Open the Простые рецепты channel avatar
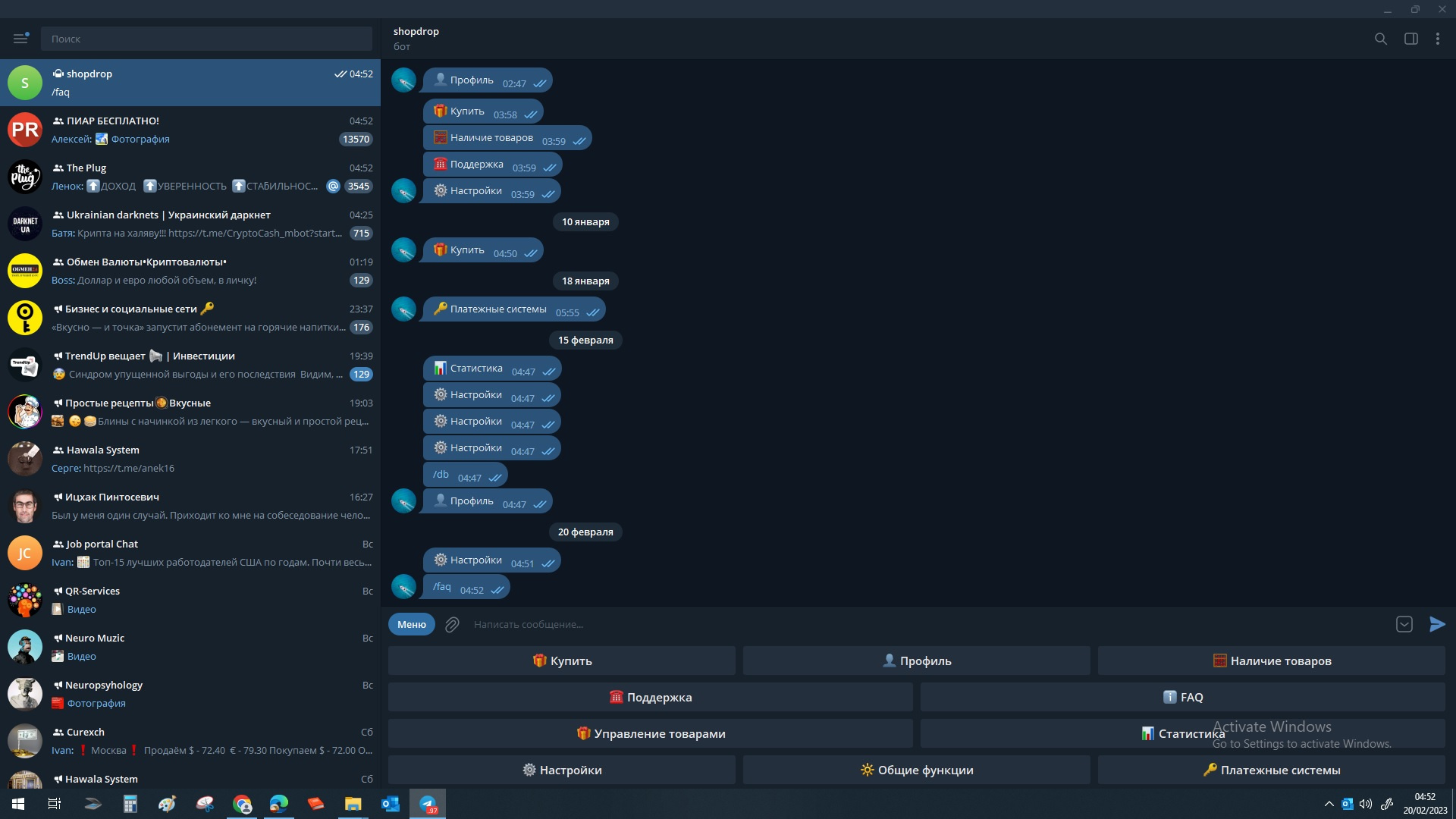 25,412
